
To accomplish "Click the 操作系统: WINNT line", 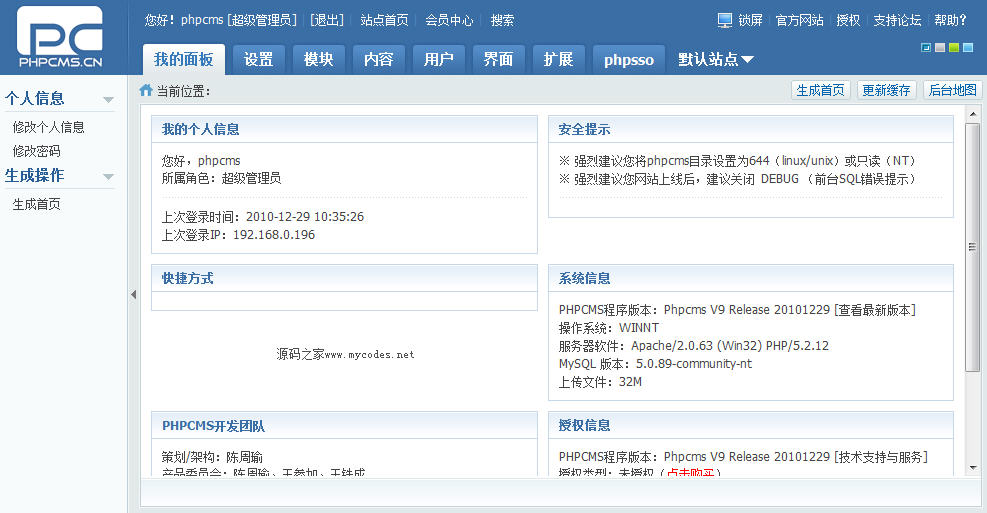I will pos(609,328).
